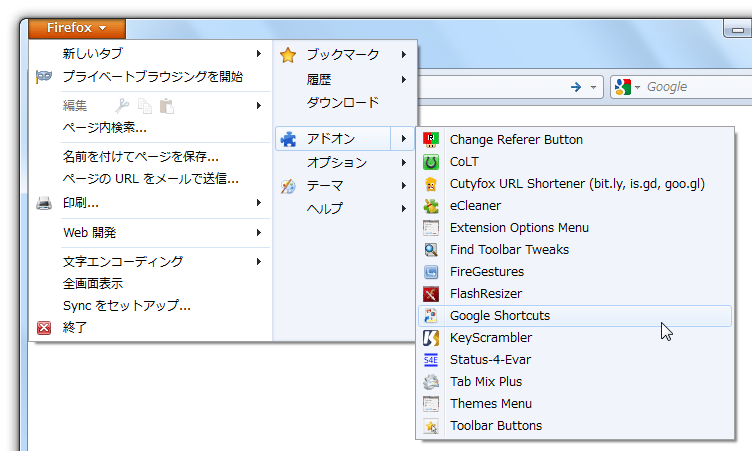Click the FlashResizer red icon

point(431,294)
